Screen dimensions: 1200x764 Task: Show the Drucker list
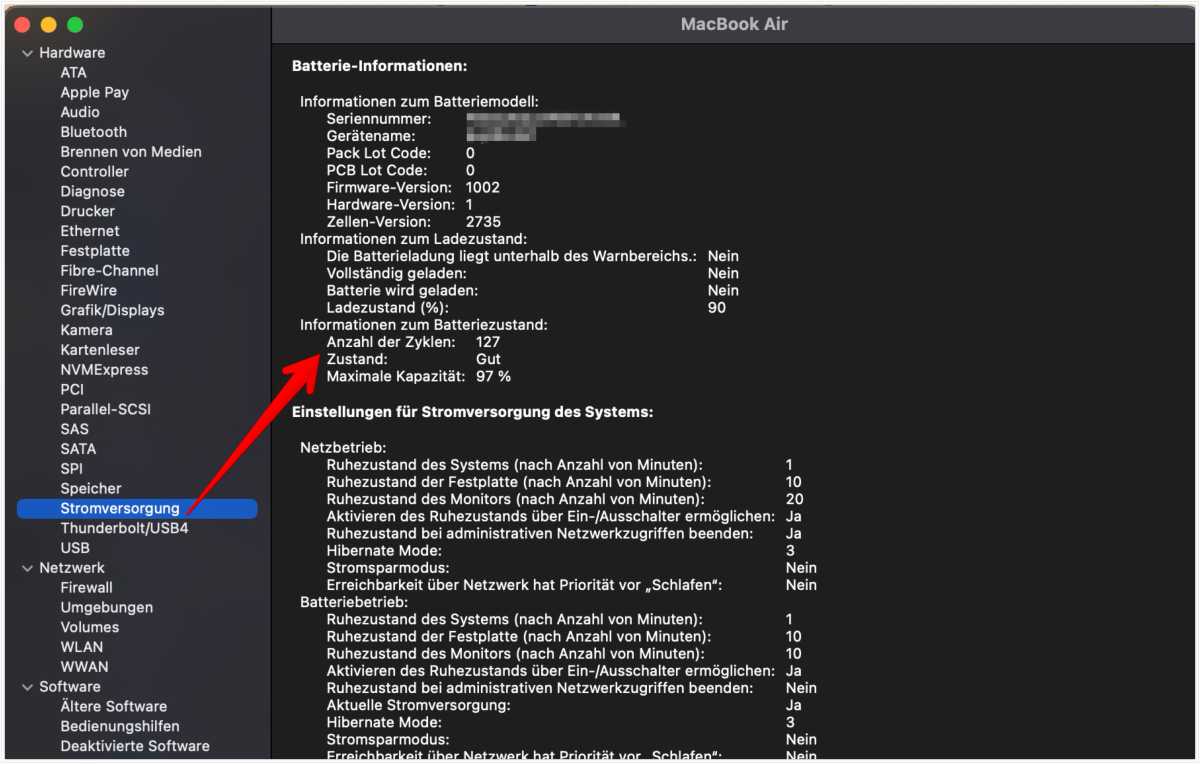(88, 211)
